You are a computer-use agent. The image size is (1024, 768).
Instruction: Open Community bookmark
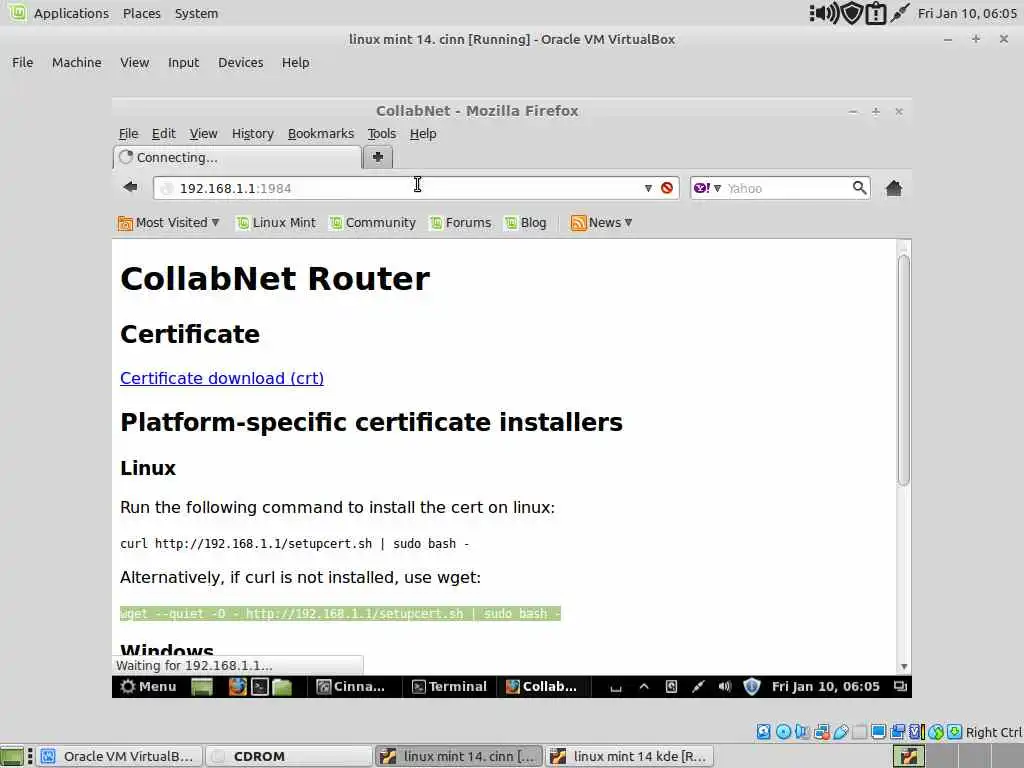pos(372,223)
